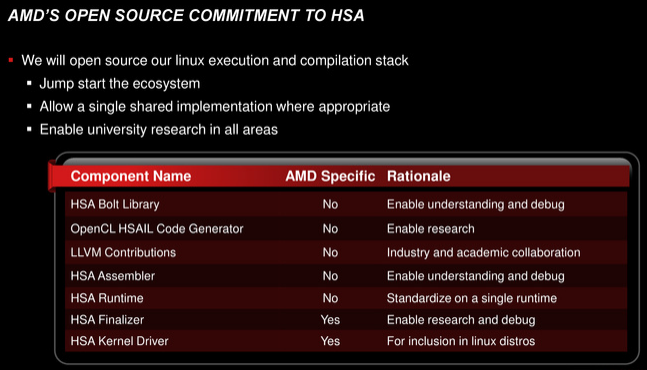
Task: Click 'No' in the HSA Runtime row
Action: [330, 298]
